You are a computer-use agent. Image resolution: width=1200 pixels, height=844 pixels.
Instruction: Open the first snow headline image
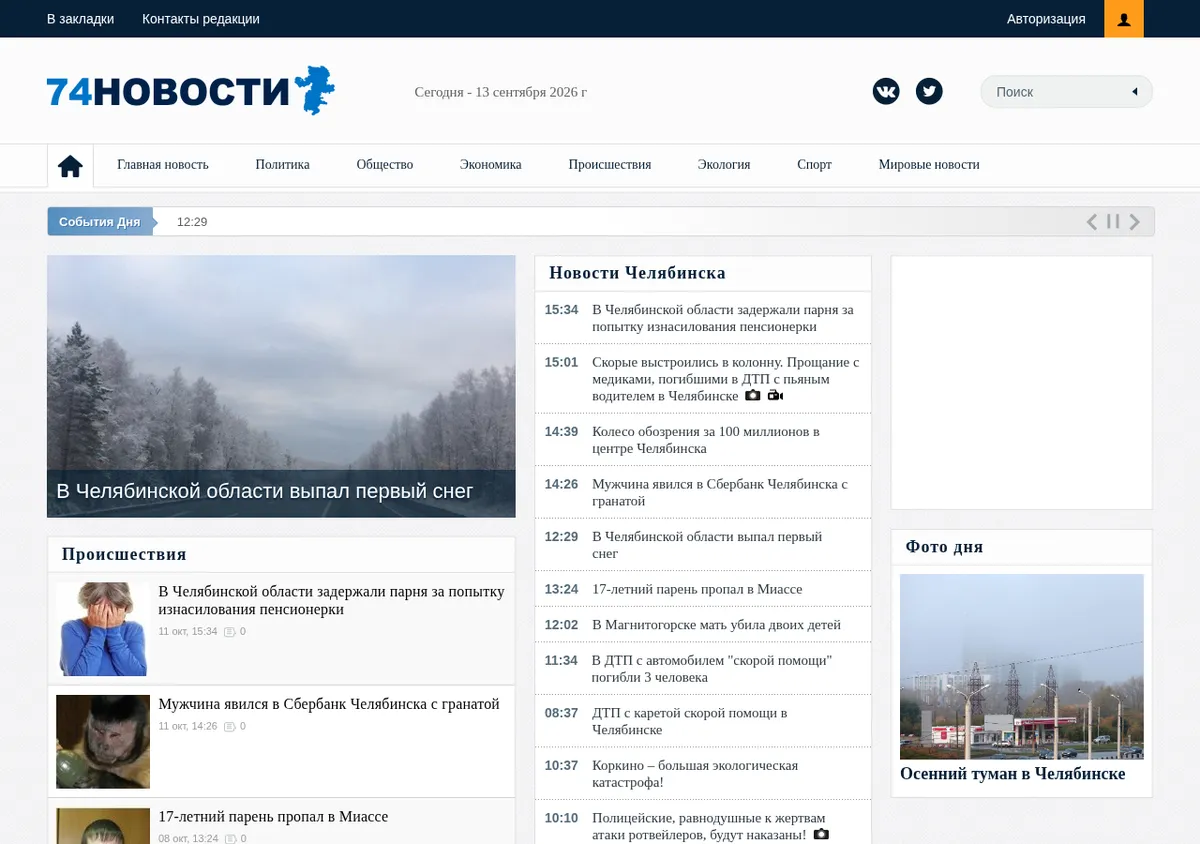(x=281, y=386)
